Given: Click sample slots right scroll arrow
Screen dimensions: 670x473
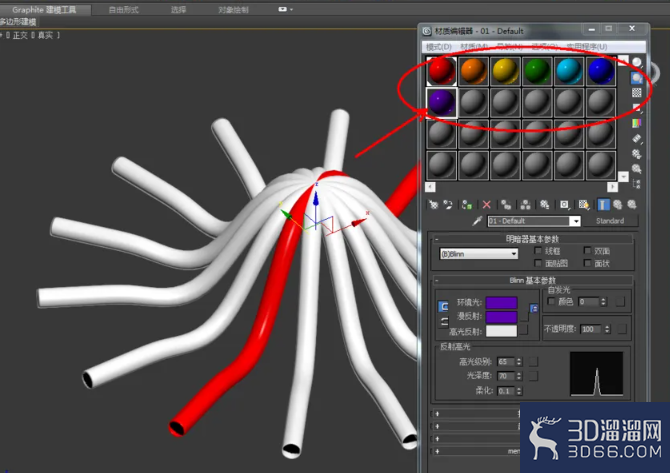Looking at the screenshot, I should 612,187.
